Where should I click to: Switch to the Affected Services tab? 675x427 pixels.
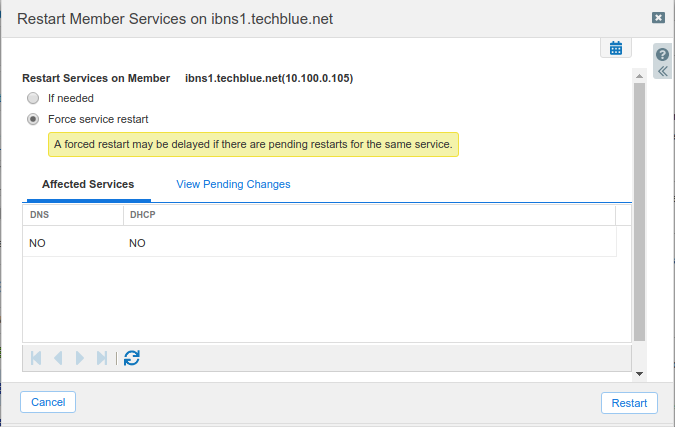[88, 185]
